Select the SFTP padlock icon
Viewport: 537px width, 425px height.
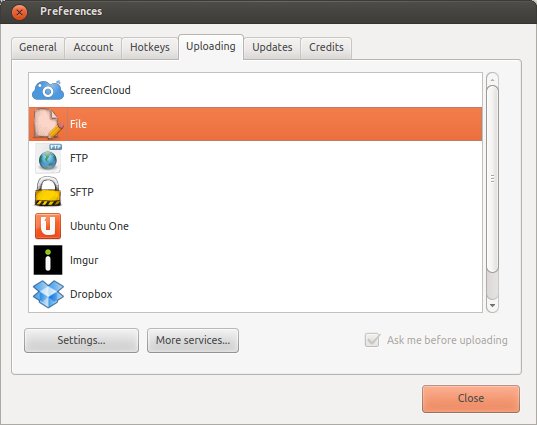tap(48, 192)
